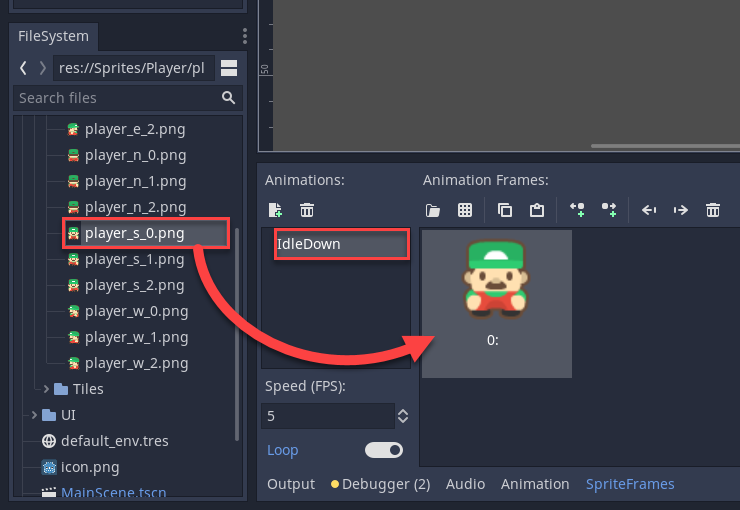Screen dimensions: 740x510
Task: Add frames from sprite sheet grid icon
Action: click(465, 210)
